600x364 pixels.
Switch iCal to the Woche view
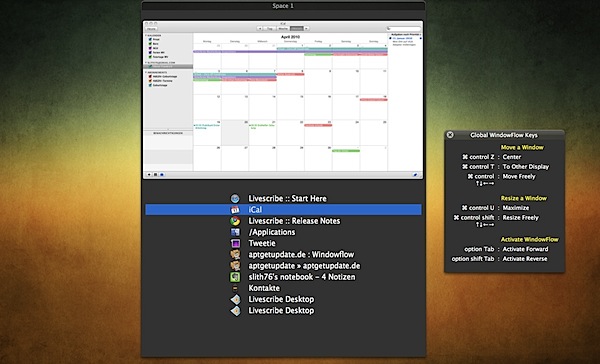click(x=283, y=28)
